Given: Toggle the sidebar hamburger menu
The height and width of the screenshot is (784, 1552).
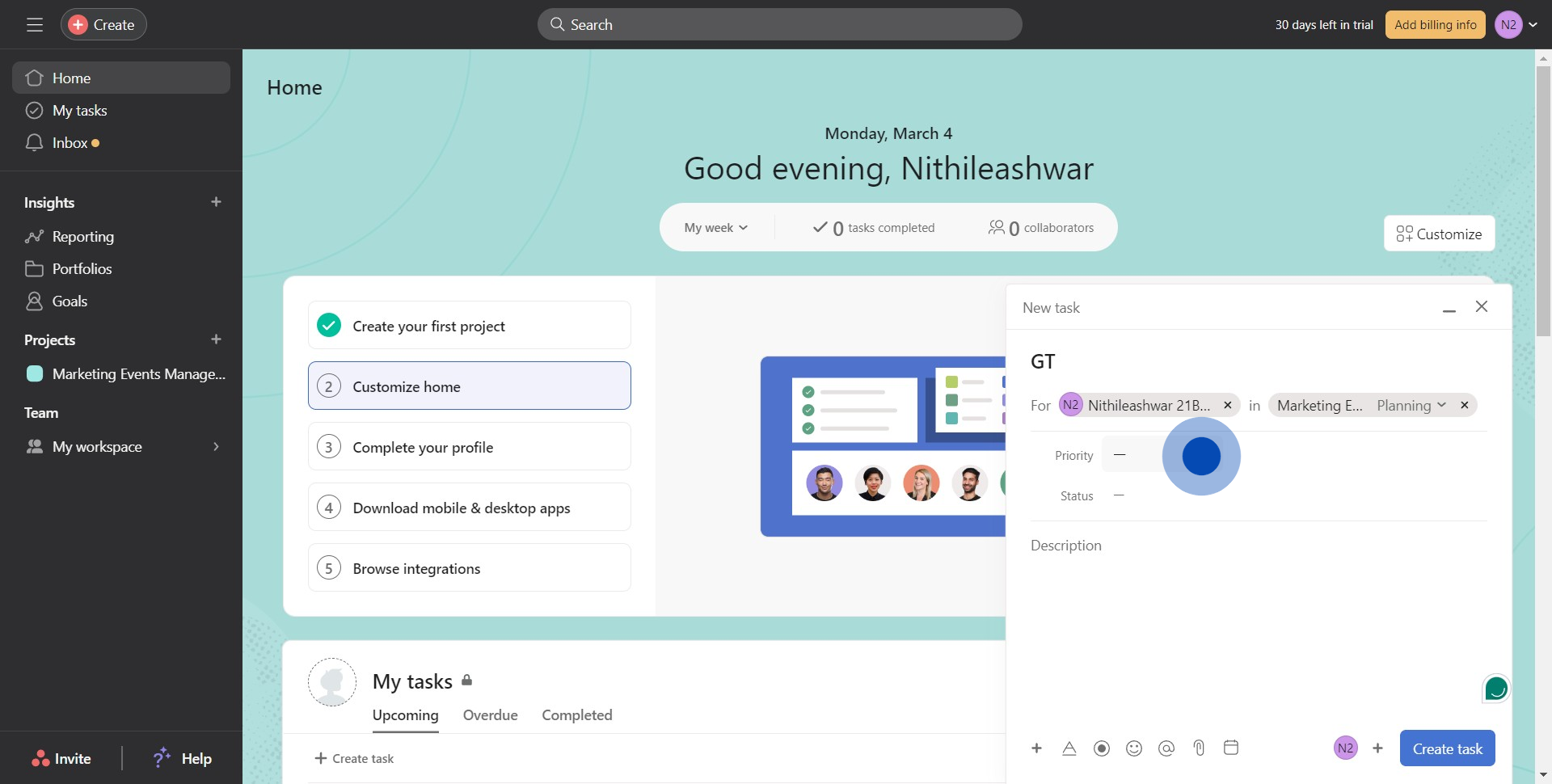Looking at the screenshot, I should pos(35,25).
